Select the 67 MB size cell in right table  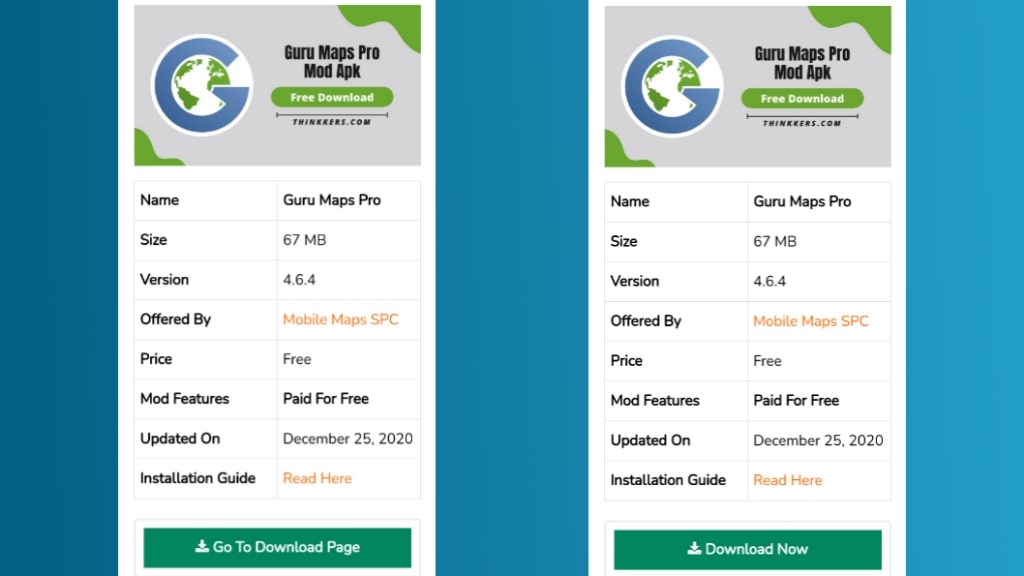775,241
